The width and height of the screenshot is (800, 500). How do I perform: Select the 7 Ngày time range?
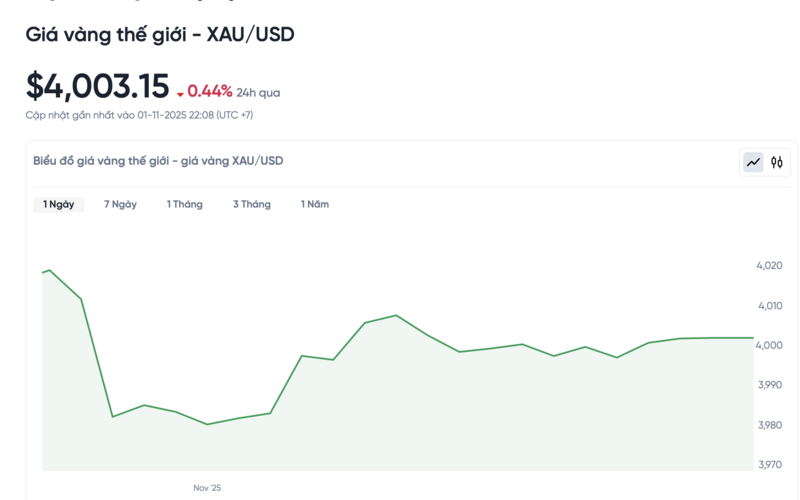(120, 204)
